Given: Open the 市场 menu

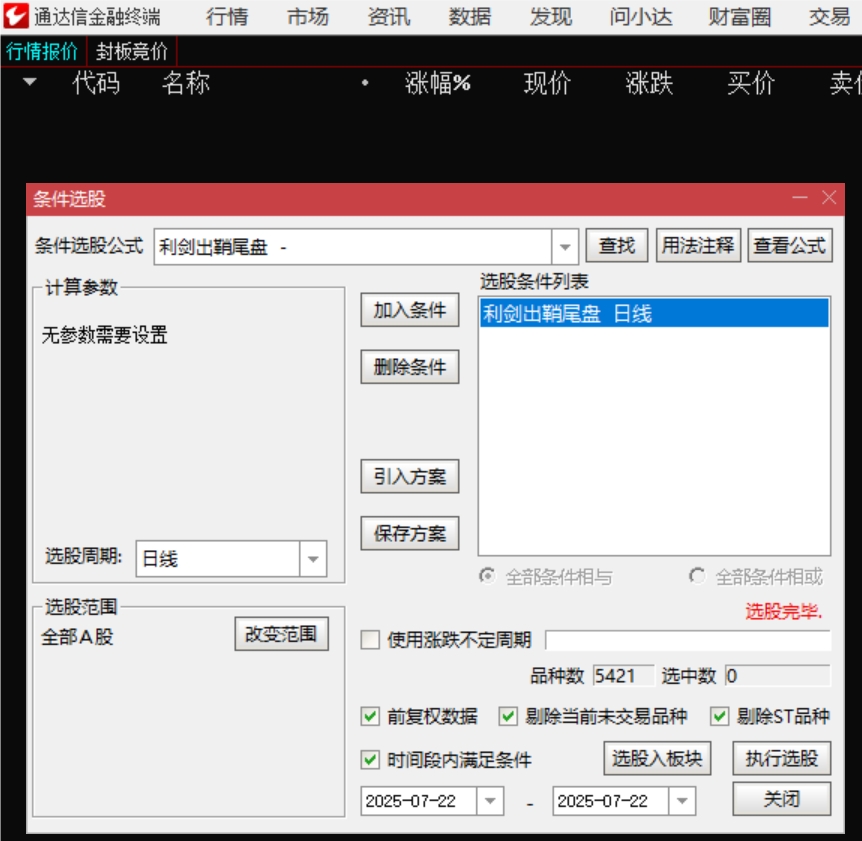Looking at the screenshot, I should point(308,16).
